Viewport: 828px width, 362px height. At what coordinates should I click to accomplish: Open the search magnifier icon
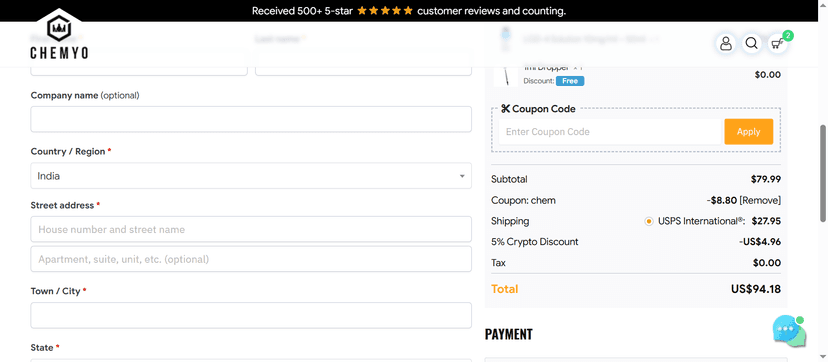click(751, 43)
